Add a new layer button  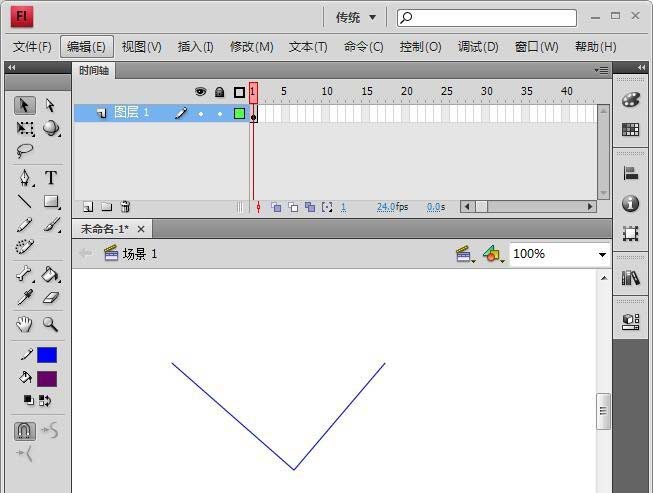88,207
